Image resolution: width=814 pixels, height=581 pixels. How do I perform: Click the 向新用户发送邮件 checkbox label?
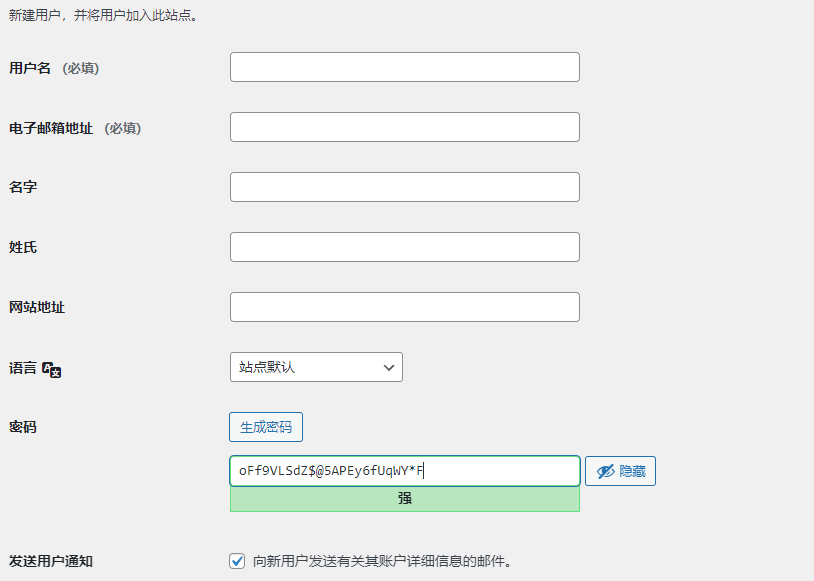pyautogui.click(x=380, y=561)
